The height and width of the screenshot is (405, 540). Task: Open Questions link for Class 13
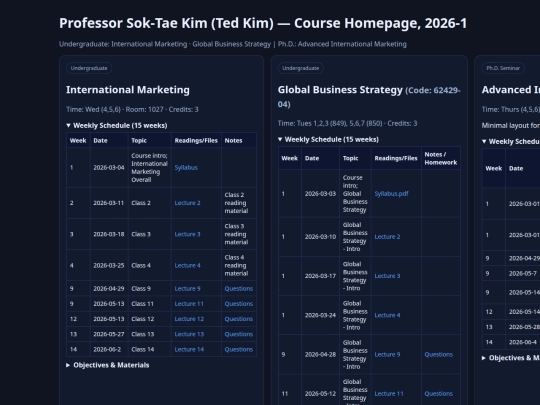click(239, 334)
